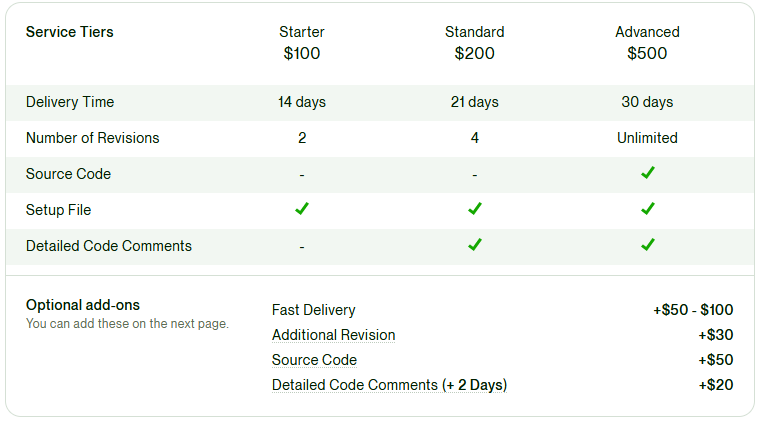
Task: Click the Starter tier Setup File checkmark
Action: (x=302, y=209)
